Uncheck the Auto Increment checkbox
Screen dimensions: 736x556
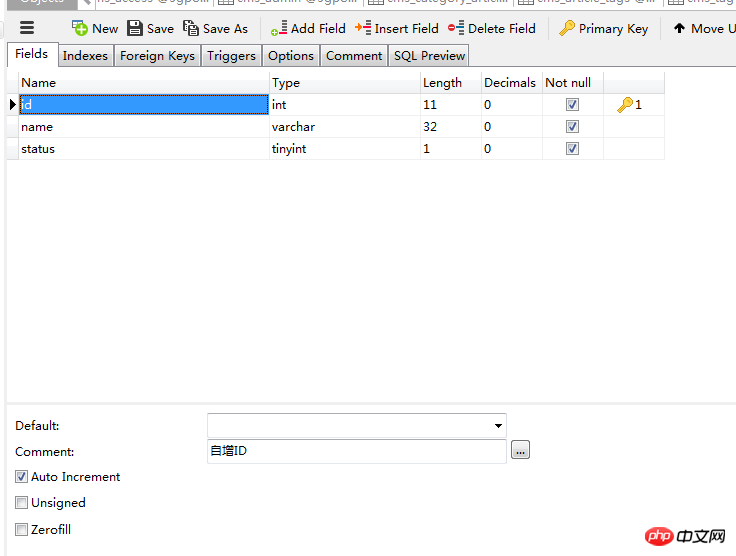pyautogui.click(x=21, y=477)
